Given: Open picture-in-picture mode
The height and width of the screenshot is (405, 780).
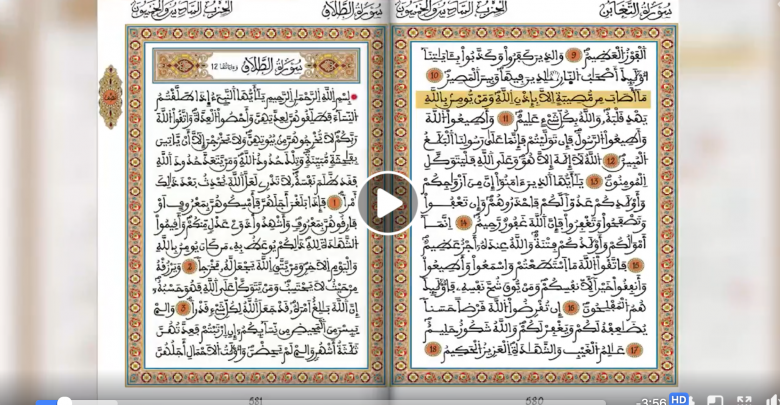Looking at the screenshot, I should click(715, 401).
